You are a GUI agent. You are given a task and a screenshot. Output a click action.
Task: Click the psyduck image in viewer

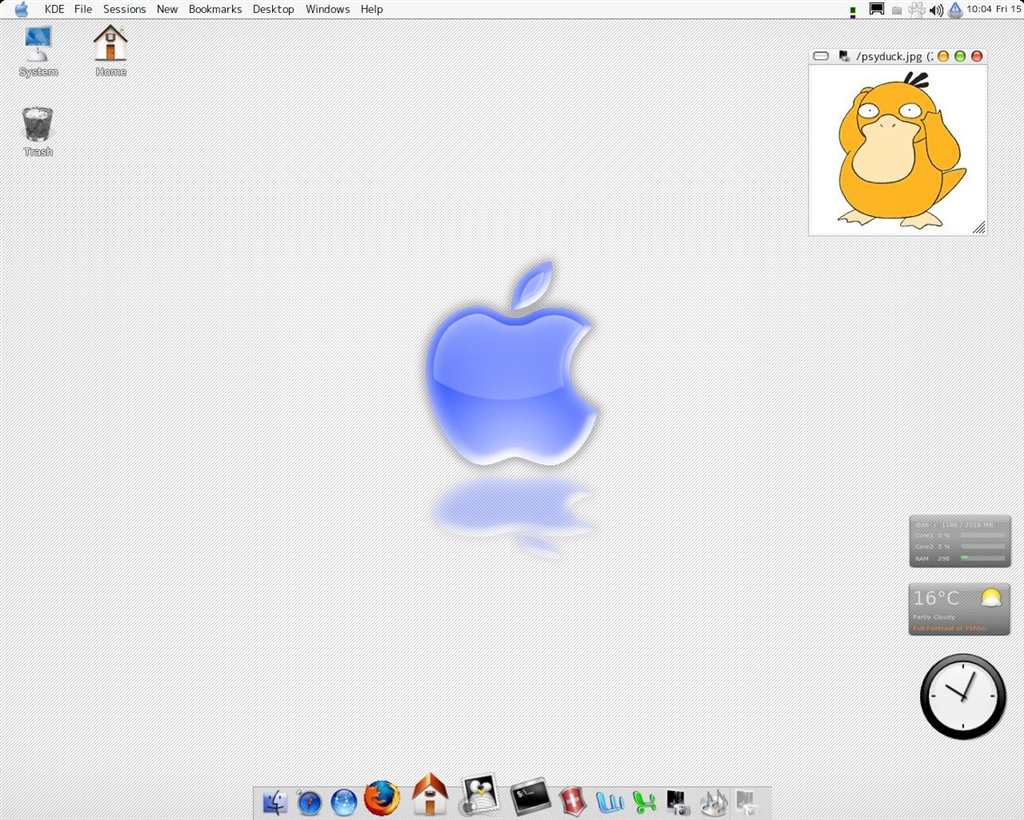[x=897, y=150]
